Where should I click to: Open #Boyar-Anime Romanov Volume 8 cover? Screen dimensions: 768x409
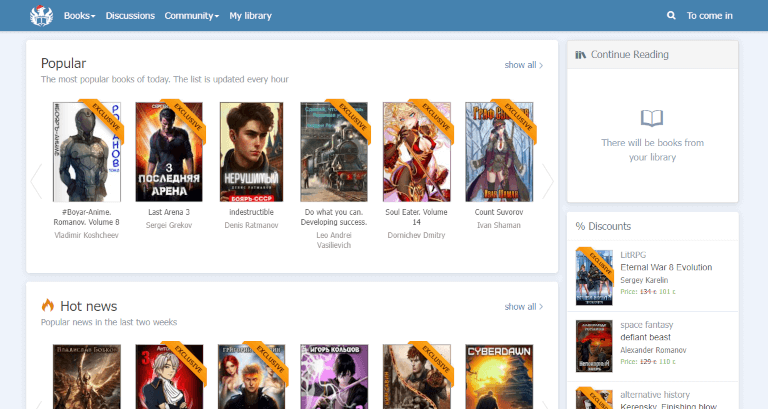coord(87,152)
